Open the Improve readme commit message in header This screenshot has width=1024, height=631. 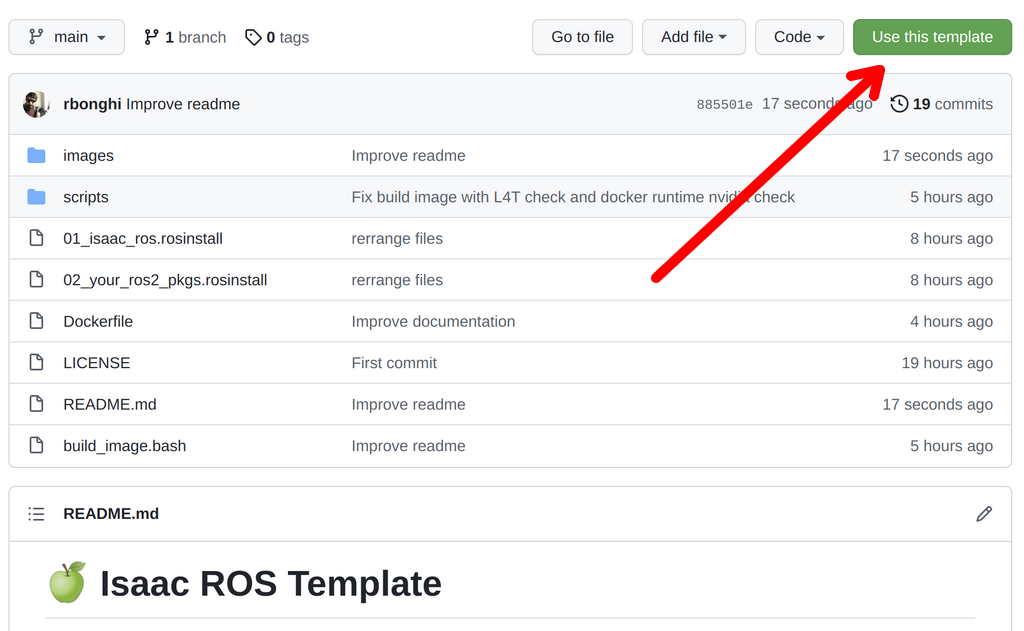point(183,104)
